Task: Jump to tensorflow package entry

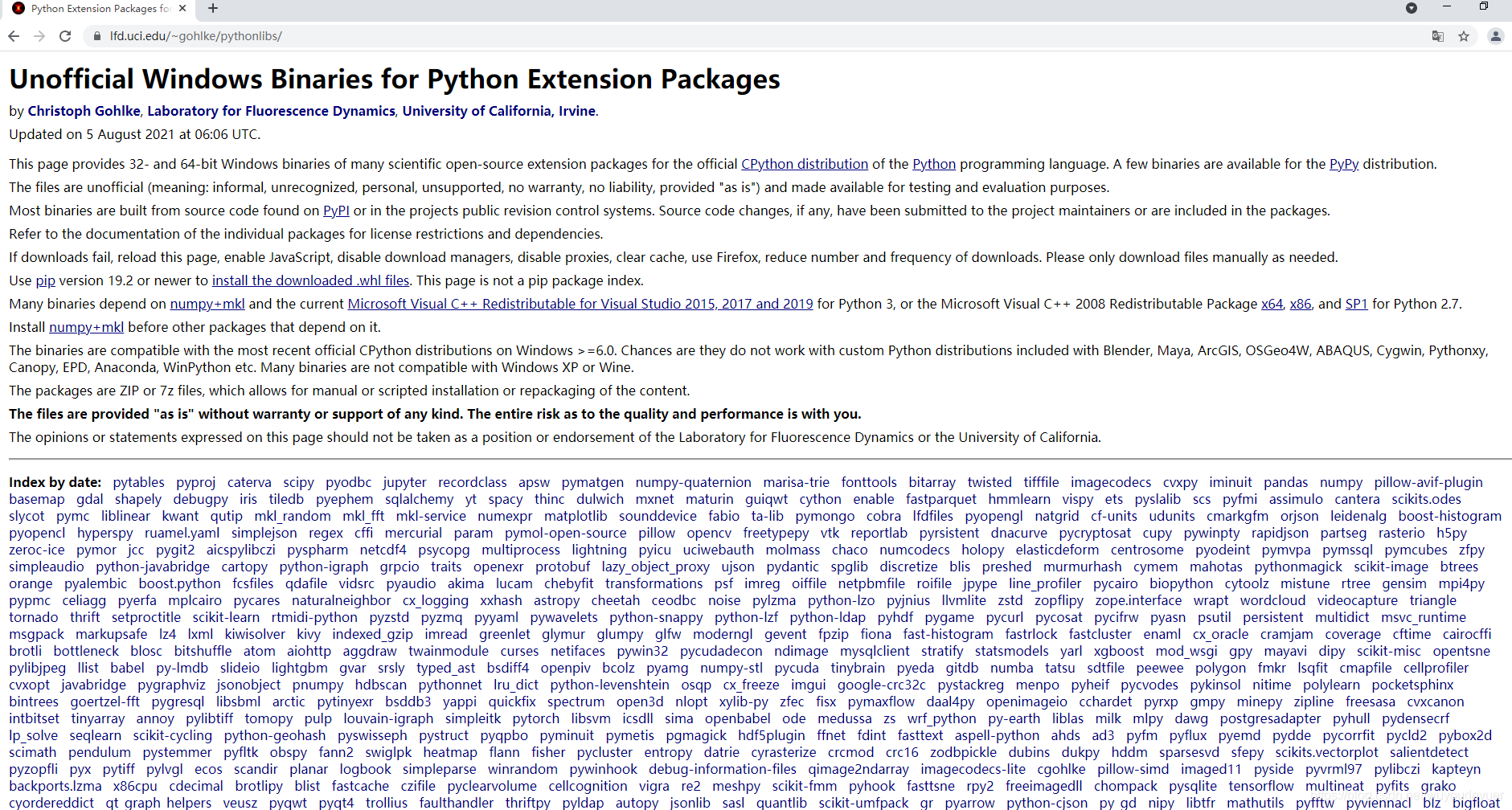Action: (x=1261, y=786)
